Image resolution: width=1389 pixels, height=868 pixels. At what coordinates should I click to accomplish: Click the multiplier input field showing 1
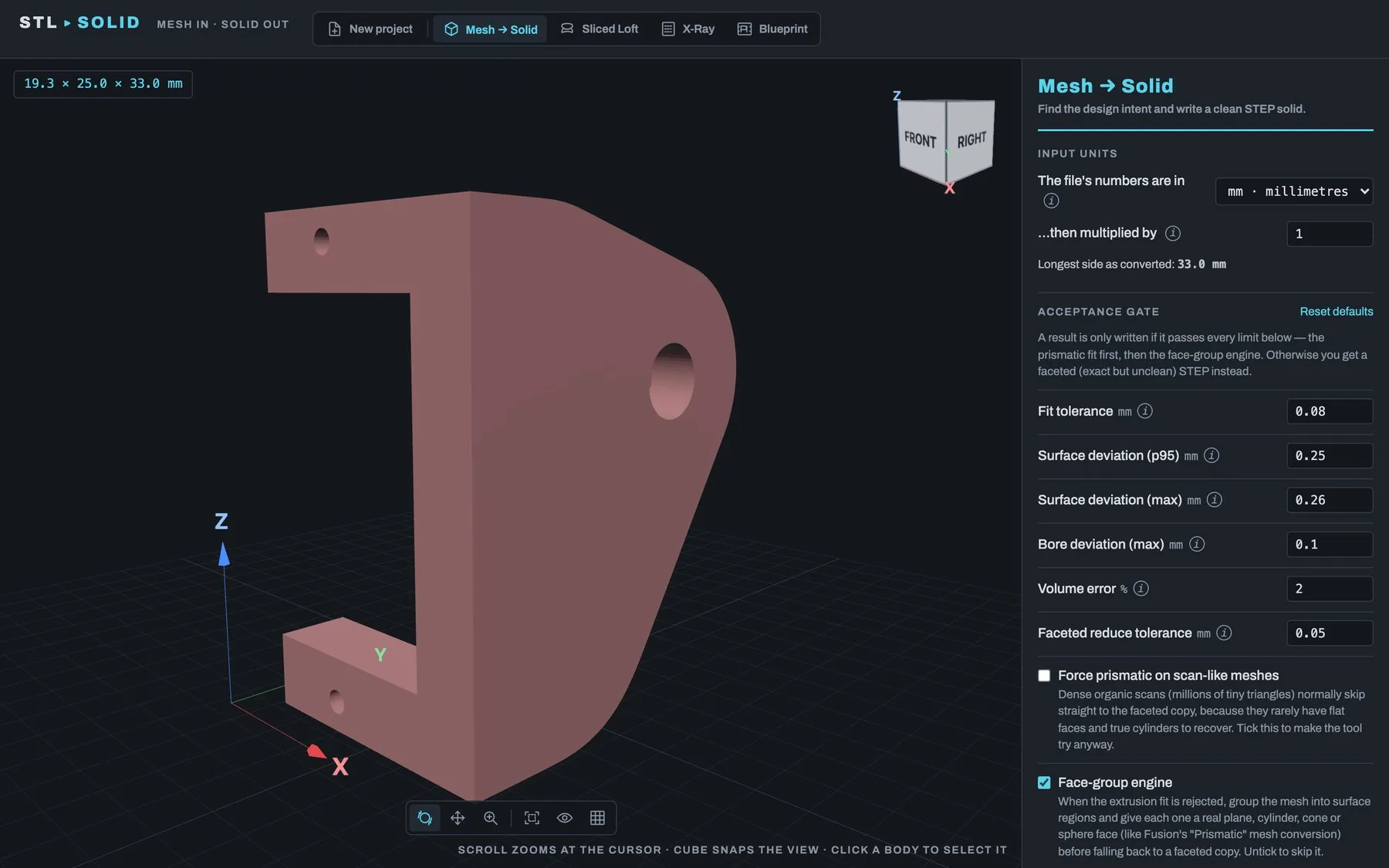click(1330, 234)
